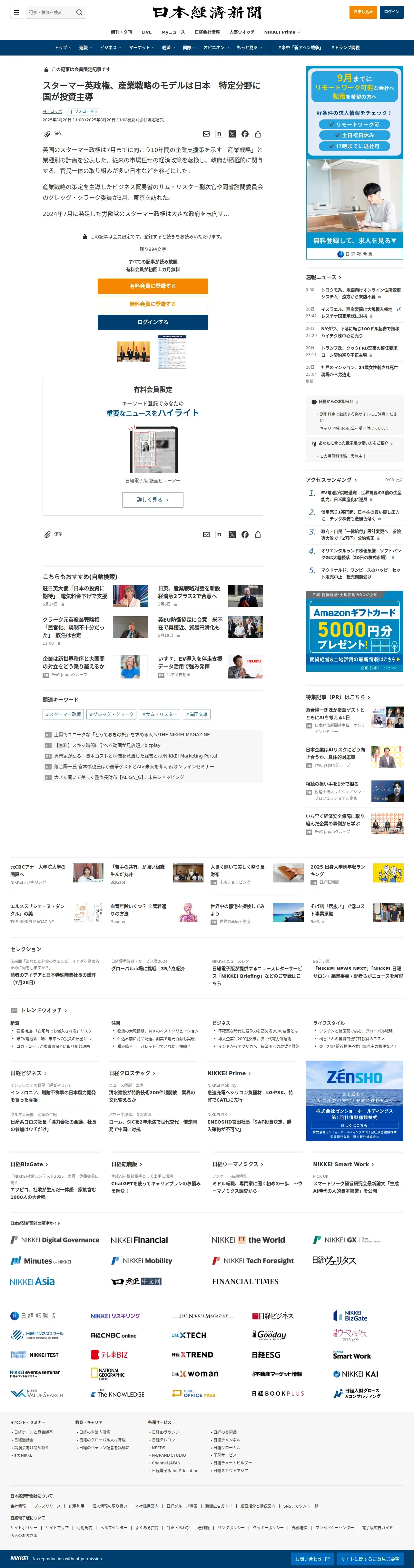Open the 日経ヴェリタス logo link
414x1568 pixels.
coord(334,1261)
